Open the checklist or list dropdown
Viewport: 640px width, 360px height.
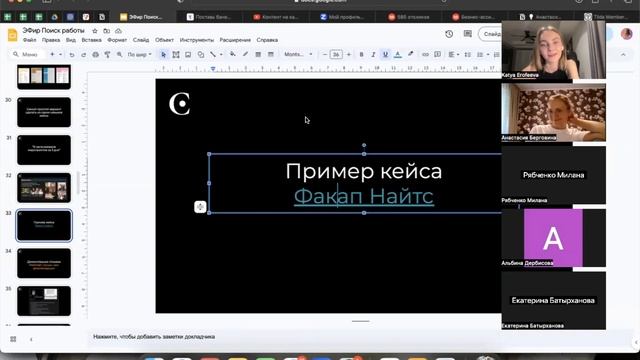(x=482, y=54)
